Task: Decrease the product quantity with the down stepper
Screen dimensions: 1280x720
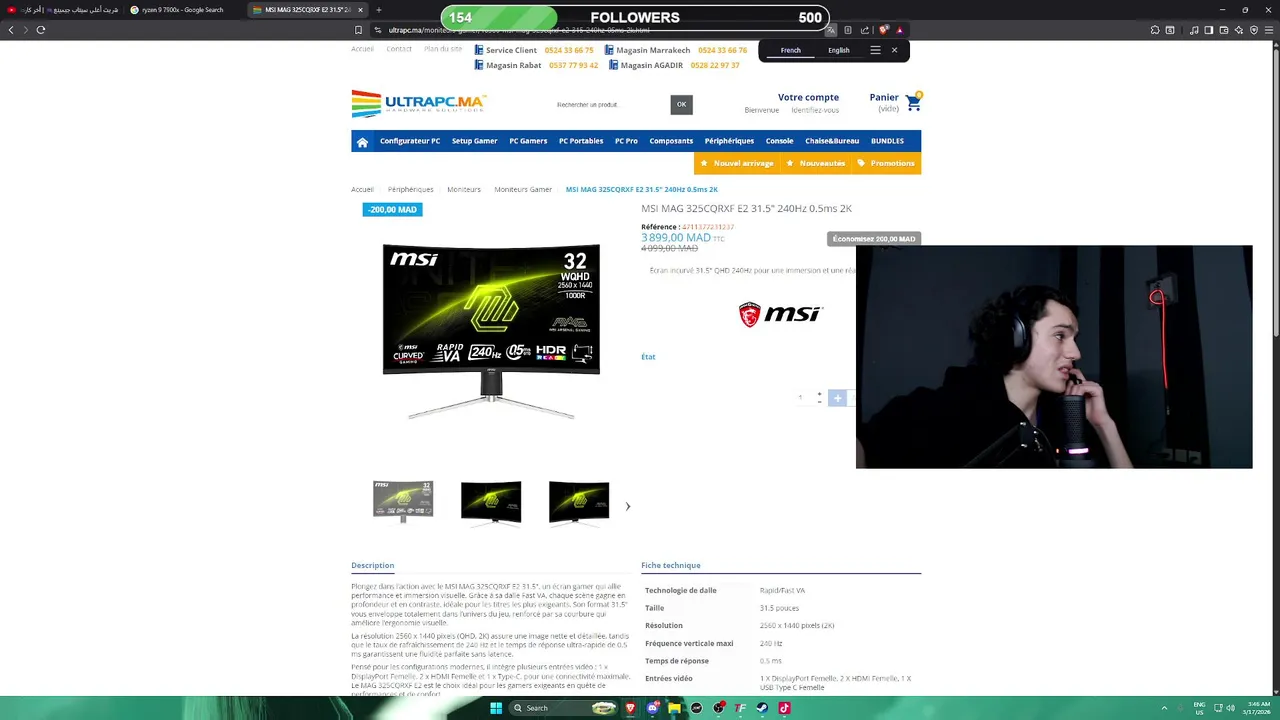Action: pos(819,401)
